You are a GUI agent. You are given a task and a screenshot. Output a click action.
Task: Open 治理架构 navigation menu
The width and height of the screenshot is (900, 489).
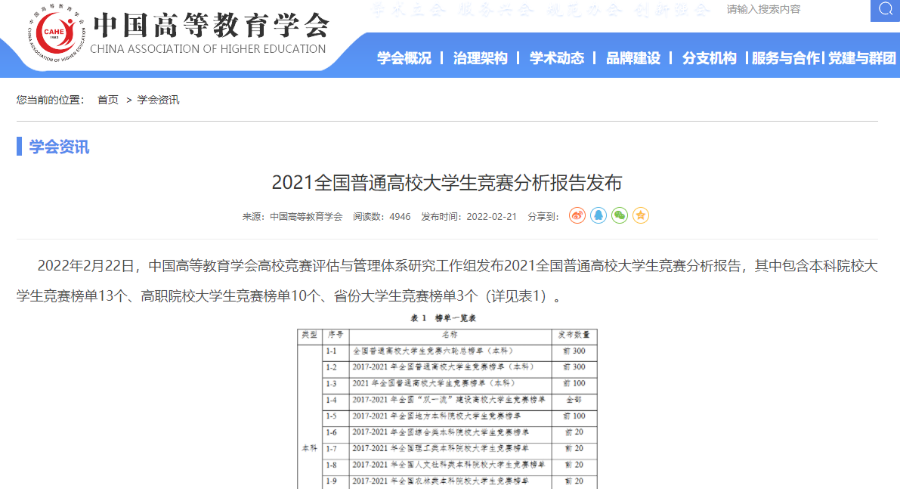point(480,58)
